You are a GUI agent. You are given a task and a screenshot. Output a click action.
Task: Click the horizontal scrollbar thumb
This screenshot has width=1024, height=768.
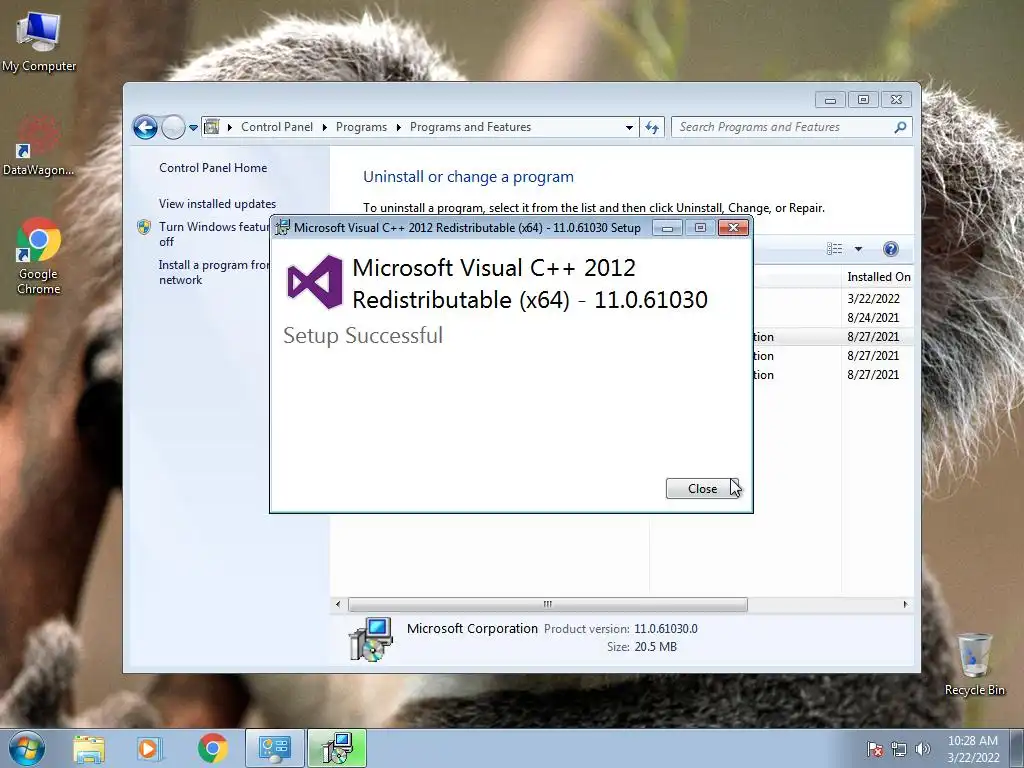tap(547, 604)
